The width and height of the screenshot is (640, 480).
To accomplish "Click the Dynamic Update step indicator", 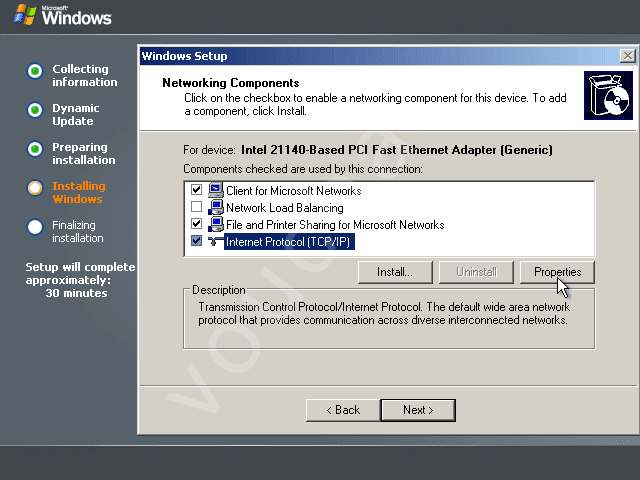I will pyautogui.click(x=35, y=110).
